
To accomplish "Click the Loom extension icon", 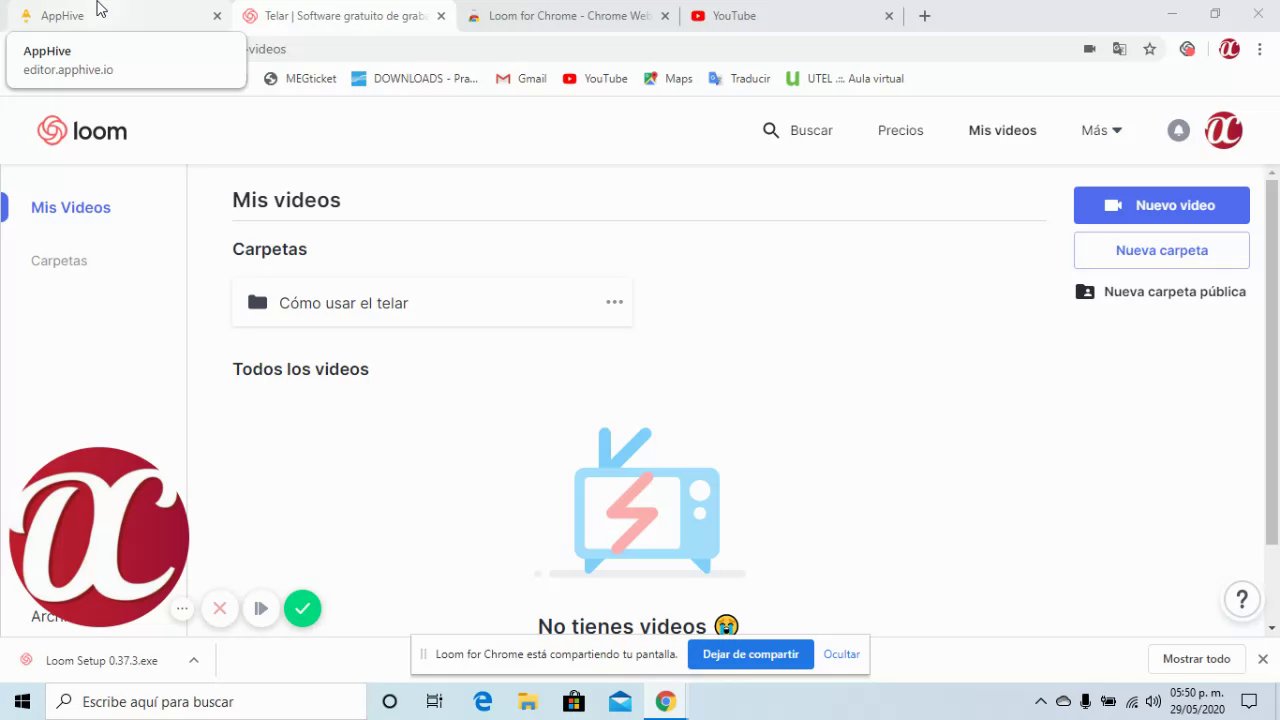I will pos(1187,49).
